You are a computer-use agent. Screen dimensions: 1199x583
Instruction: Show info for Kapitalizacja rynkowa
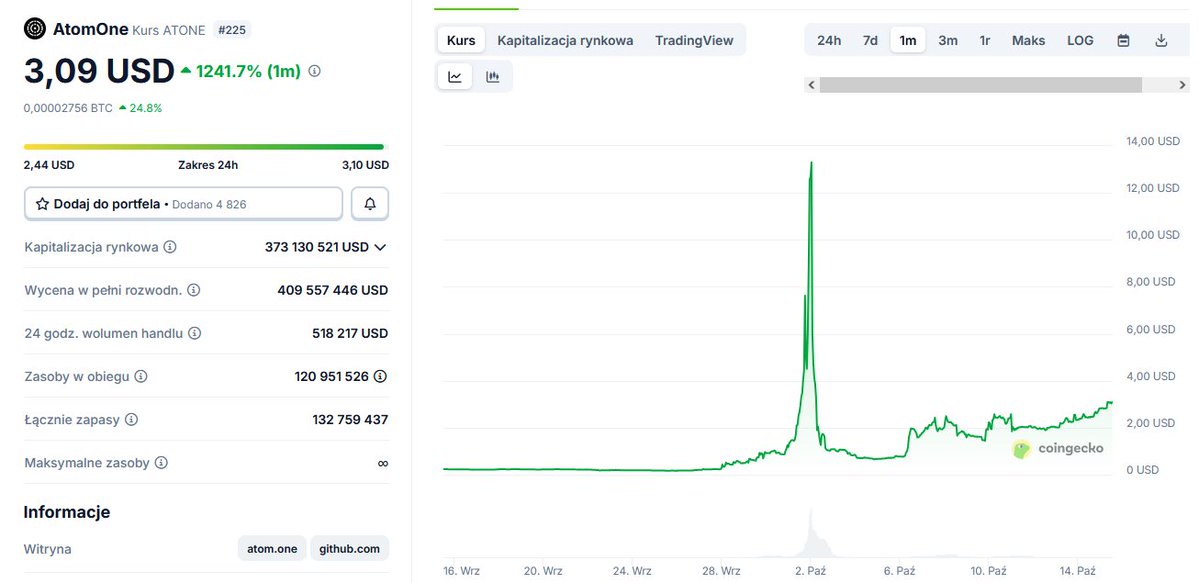tap(171, 247)
